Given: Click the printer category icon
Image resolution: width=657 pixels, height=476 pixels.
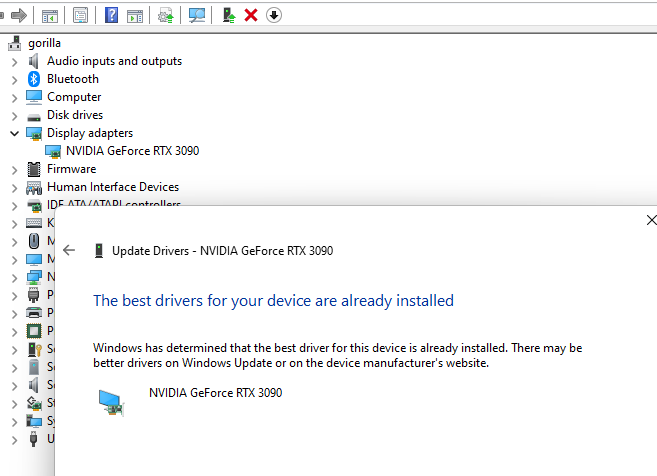Looking at the screenshot, I should pos(34,313).
